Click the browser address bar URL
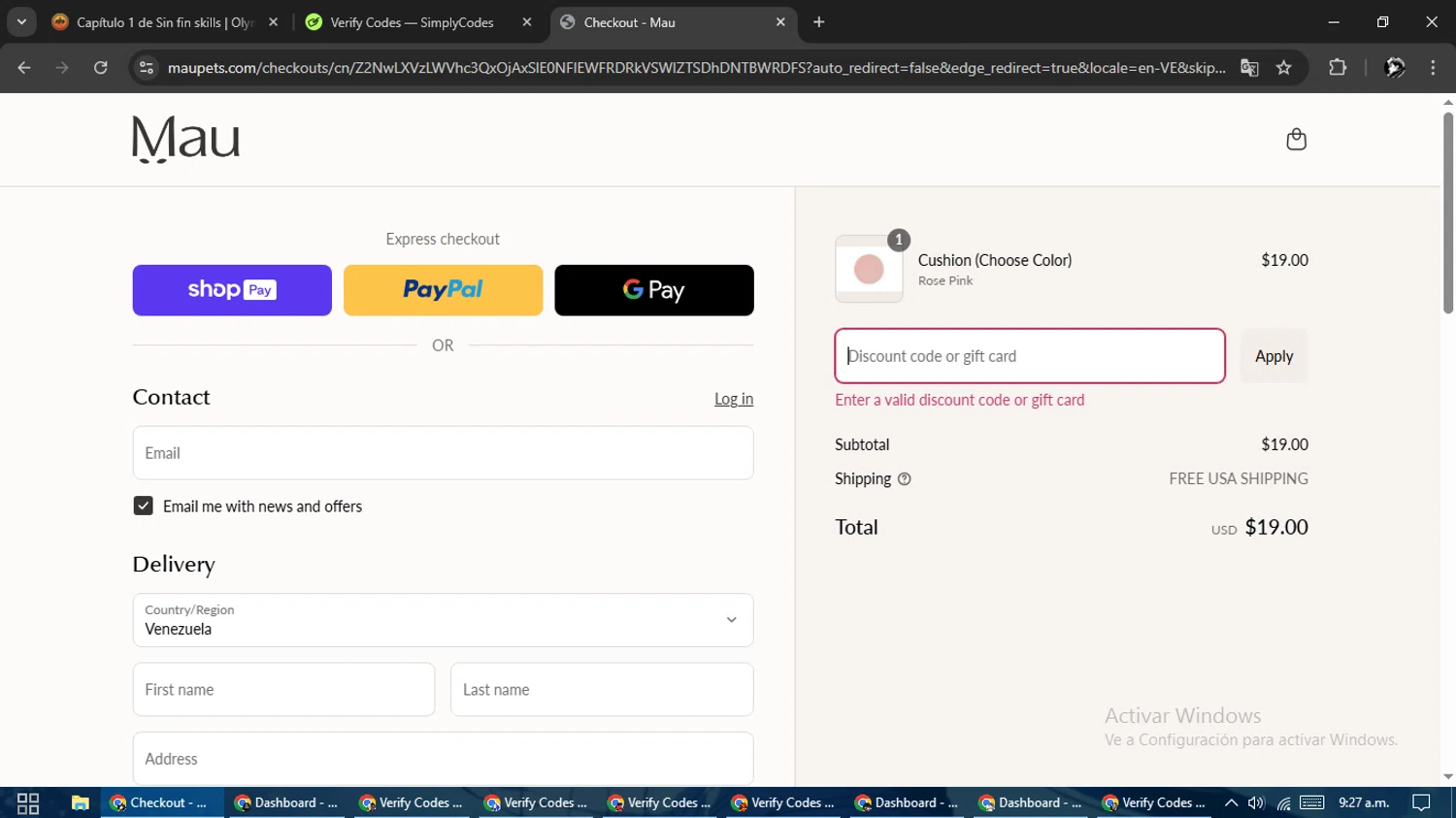Screen dimensions: 1456x818 tap(696, 68)
